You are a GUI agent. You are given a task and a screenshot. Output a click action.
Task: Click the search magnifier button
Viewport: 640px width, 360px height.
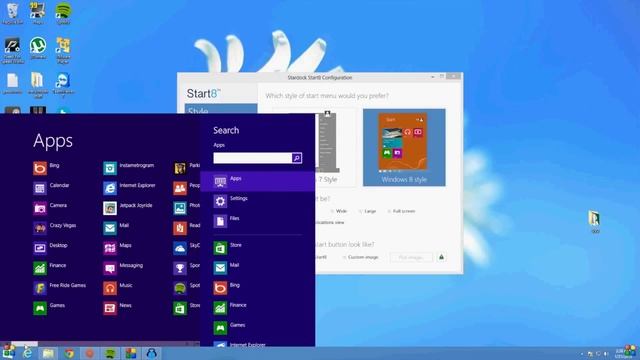[297, 158]
